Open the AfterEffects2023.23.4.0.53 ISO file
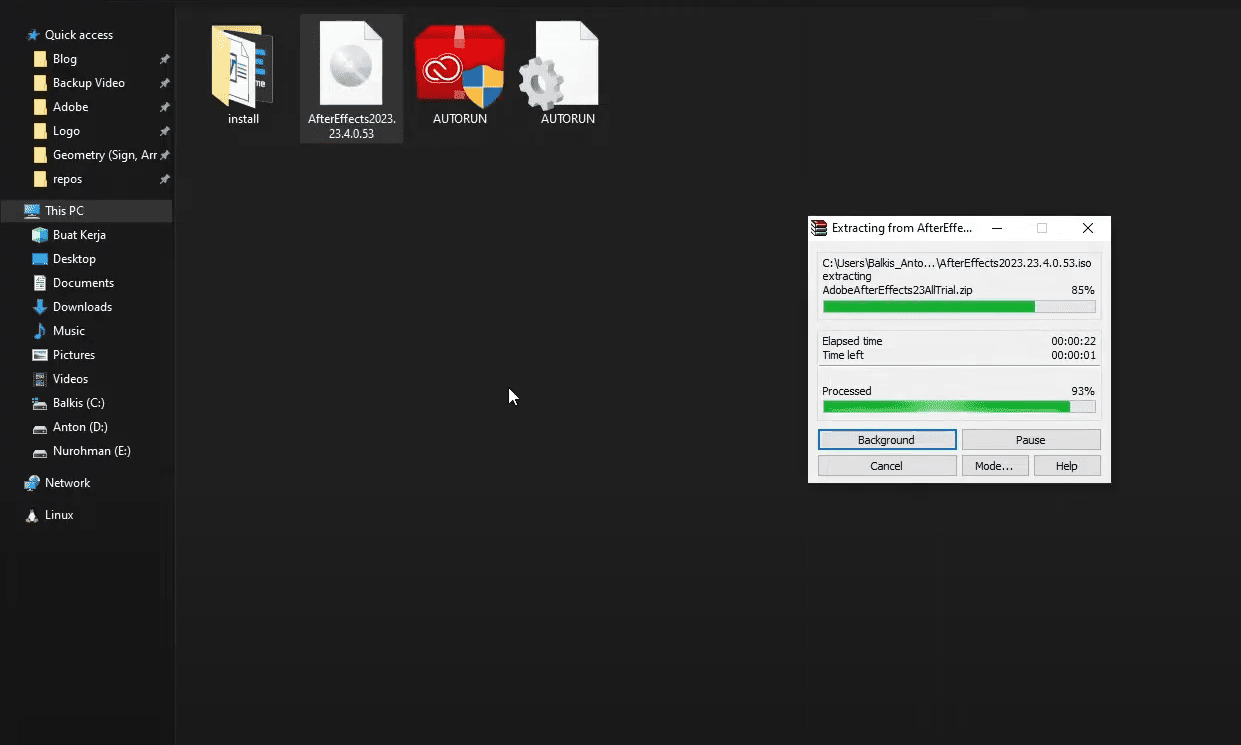The image size is (1241, 745). 351,62
